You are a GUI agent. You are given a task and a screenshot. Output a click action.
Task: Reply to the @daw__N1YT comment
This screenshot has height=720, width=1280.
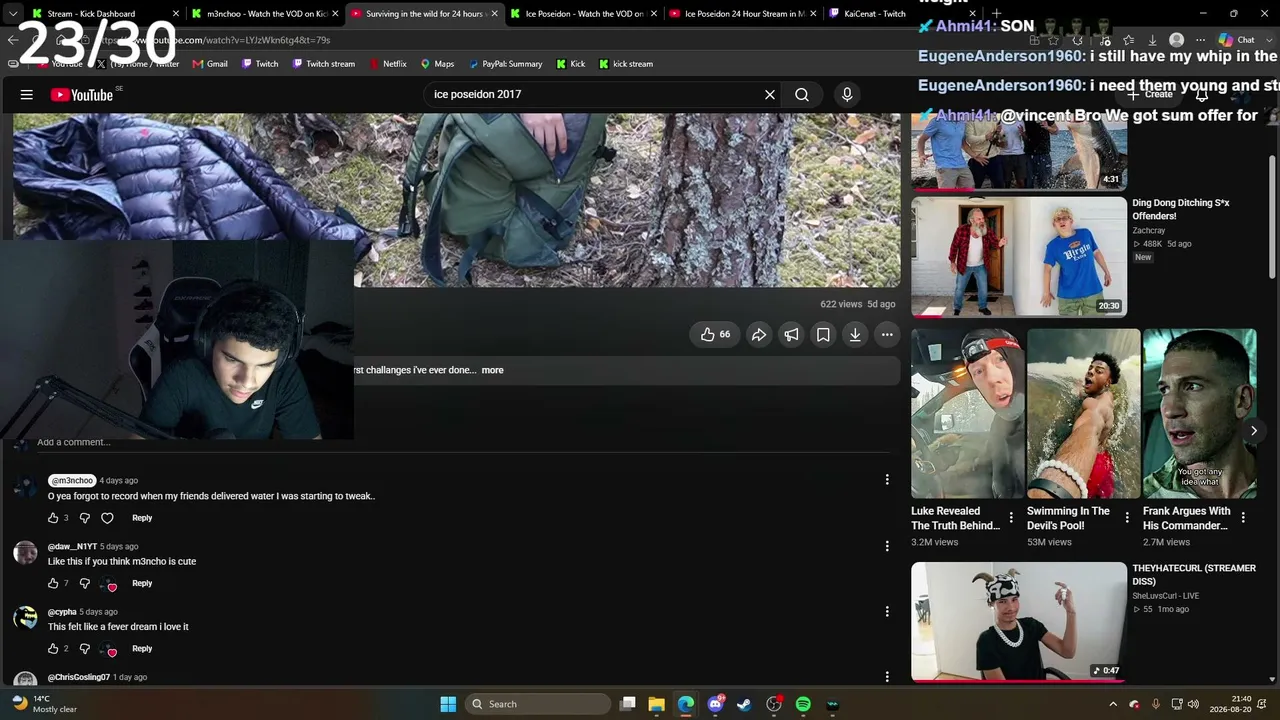(142, 583)
